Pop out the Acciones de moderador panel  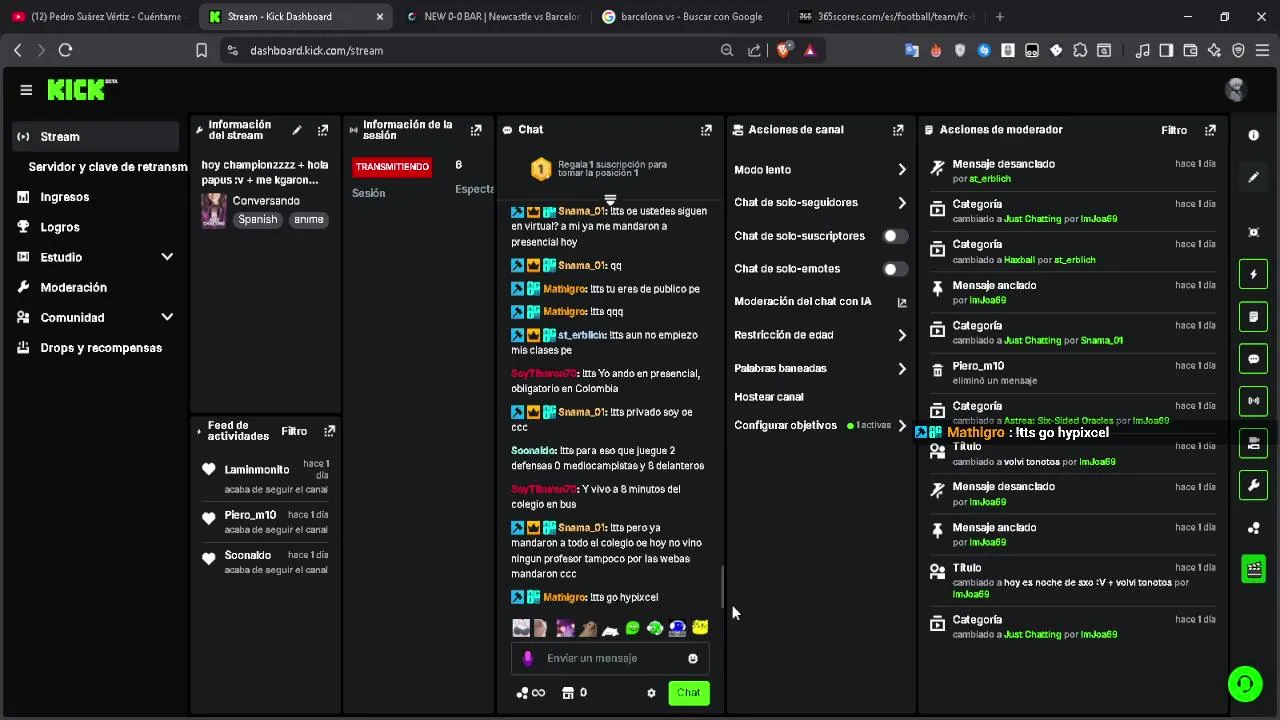(x=1211, y=130)
